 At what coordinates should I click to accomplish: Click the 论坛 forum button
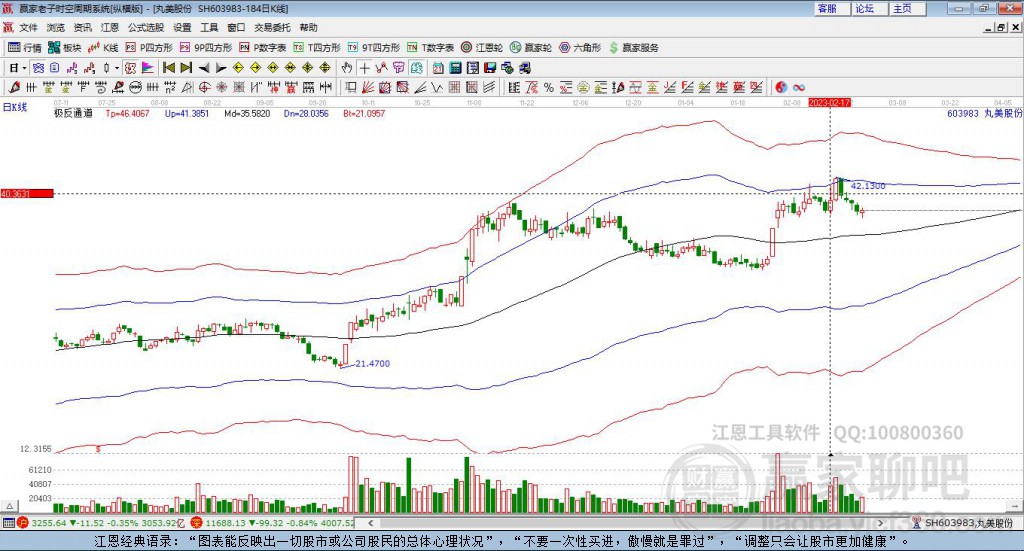pos(864,8)
